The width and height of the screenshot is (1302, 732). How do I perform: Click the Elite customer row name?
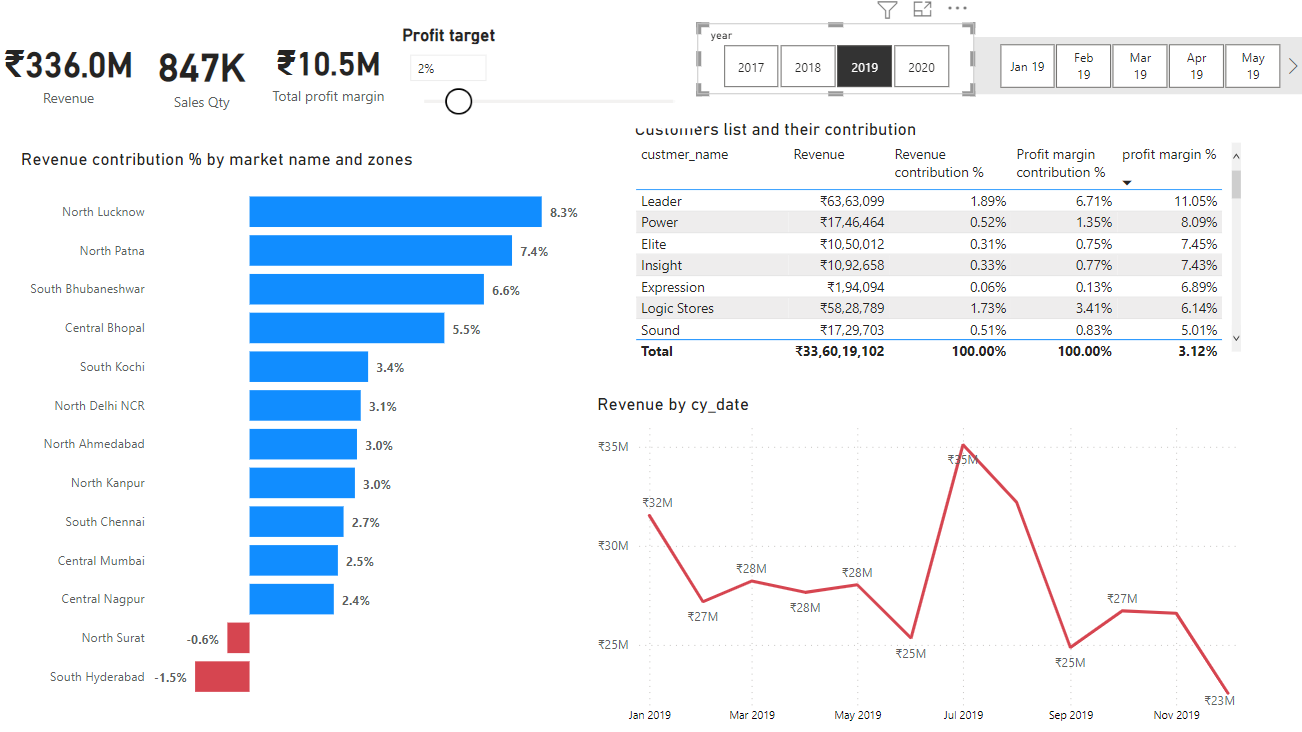pos(653,244)
